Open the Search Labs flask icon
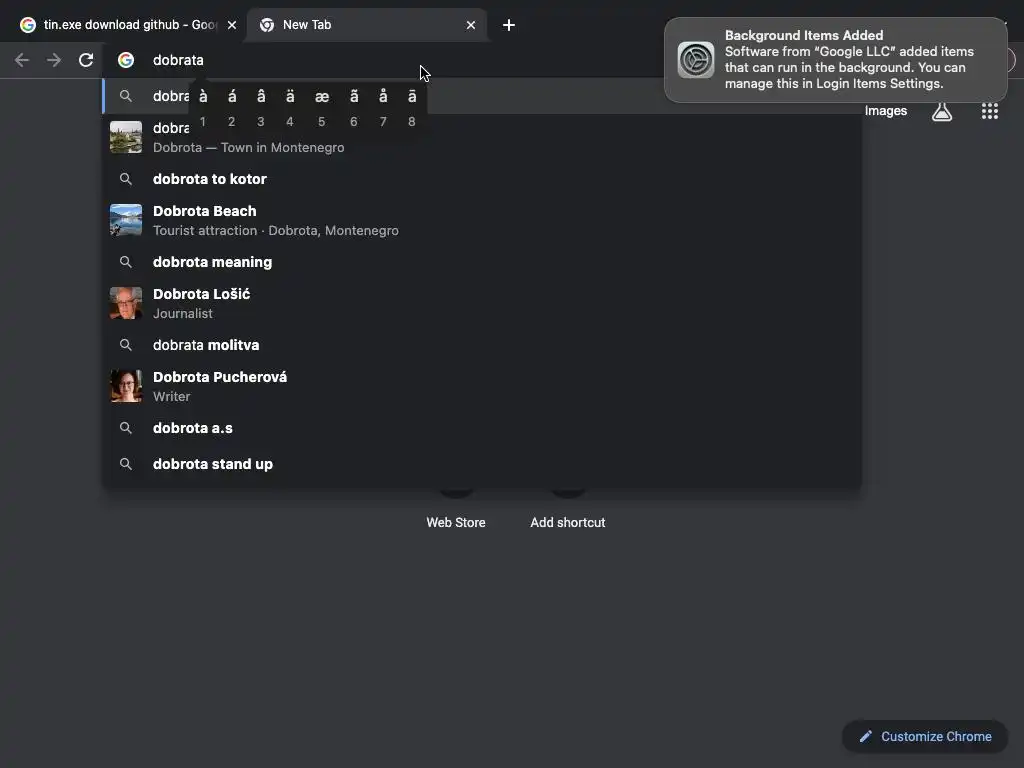 [942, 111]
